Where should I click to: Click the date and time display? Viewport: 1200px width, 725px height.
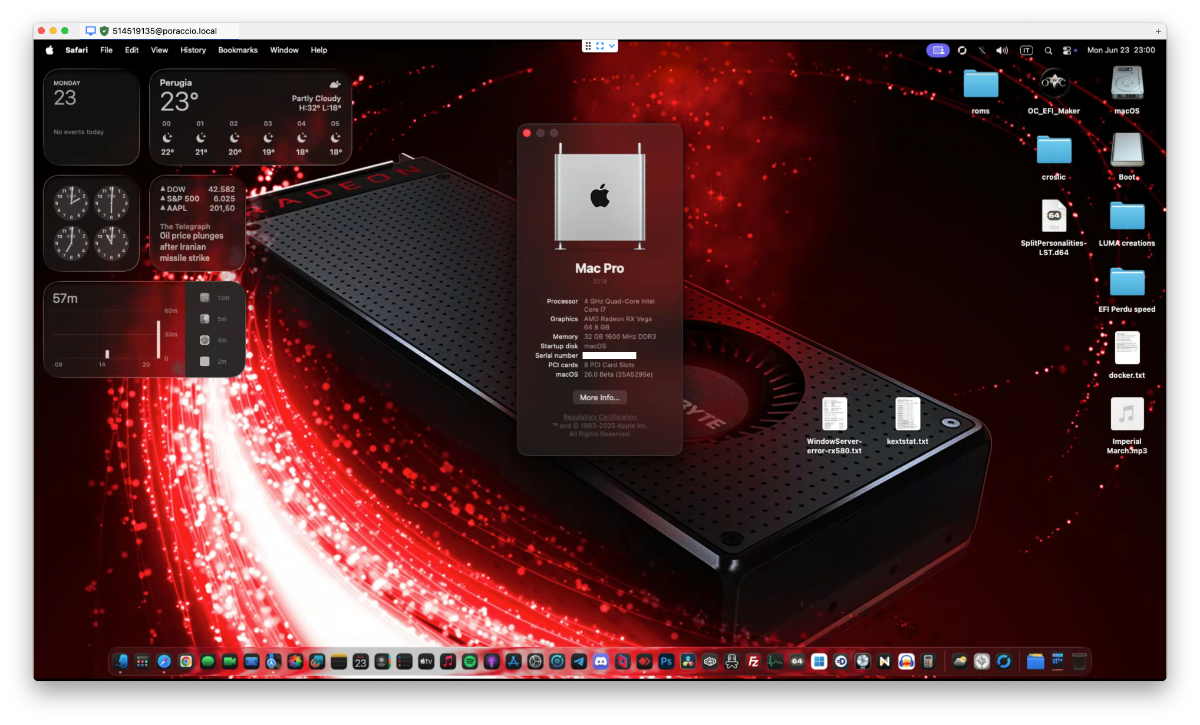pyautogui.click(x=1121, y=50)
